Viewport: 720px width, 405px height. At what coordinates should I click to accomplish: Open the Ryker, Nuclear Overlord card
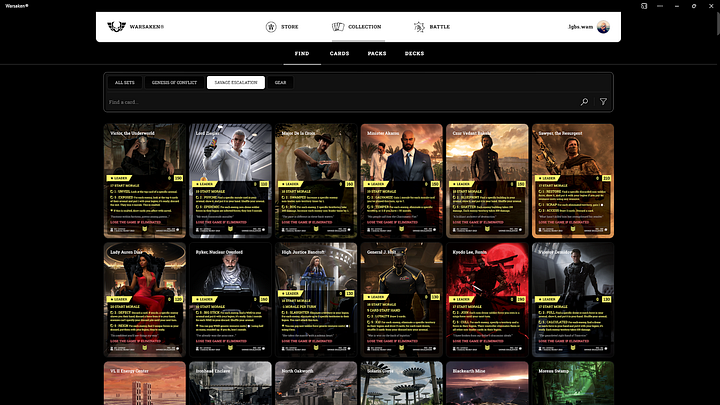coord(230,299)
